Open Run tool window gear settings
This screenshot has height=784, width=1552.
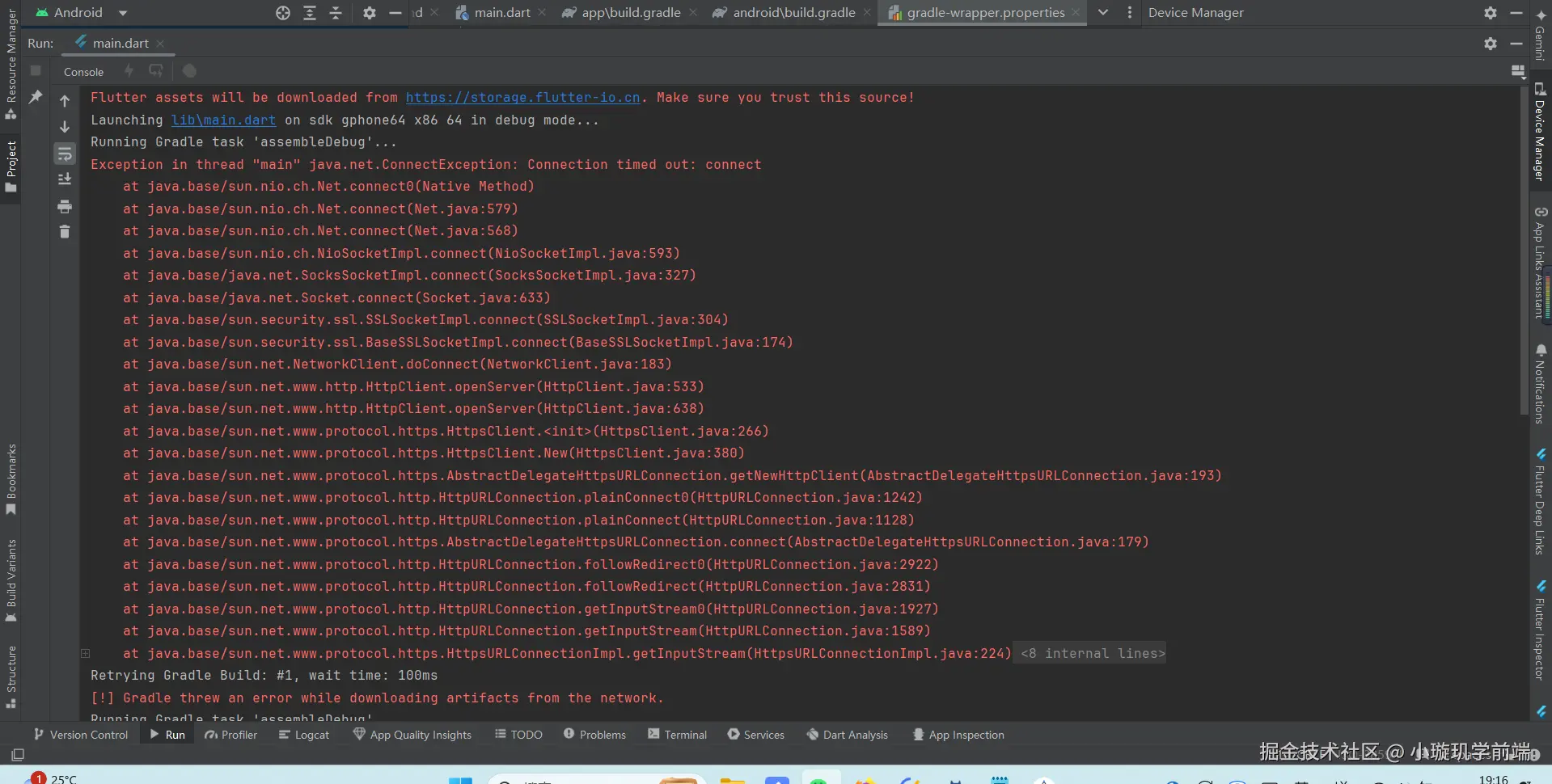[x=1491, y=44]
